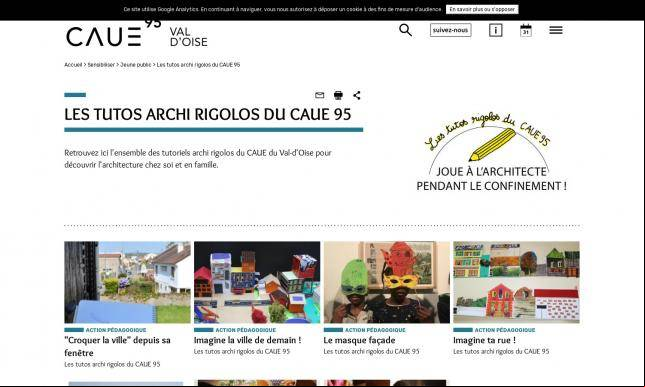Open 'Le masque façade' article title
The image size is (645, 387).
point(359,340)
